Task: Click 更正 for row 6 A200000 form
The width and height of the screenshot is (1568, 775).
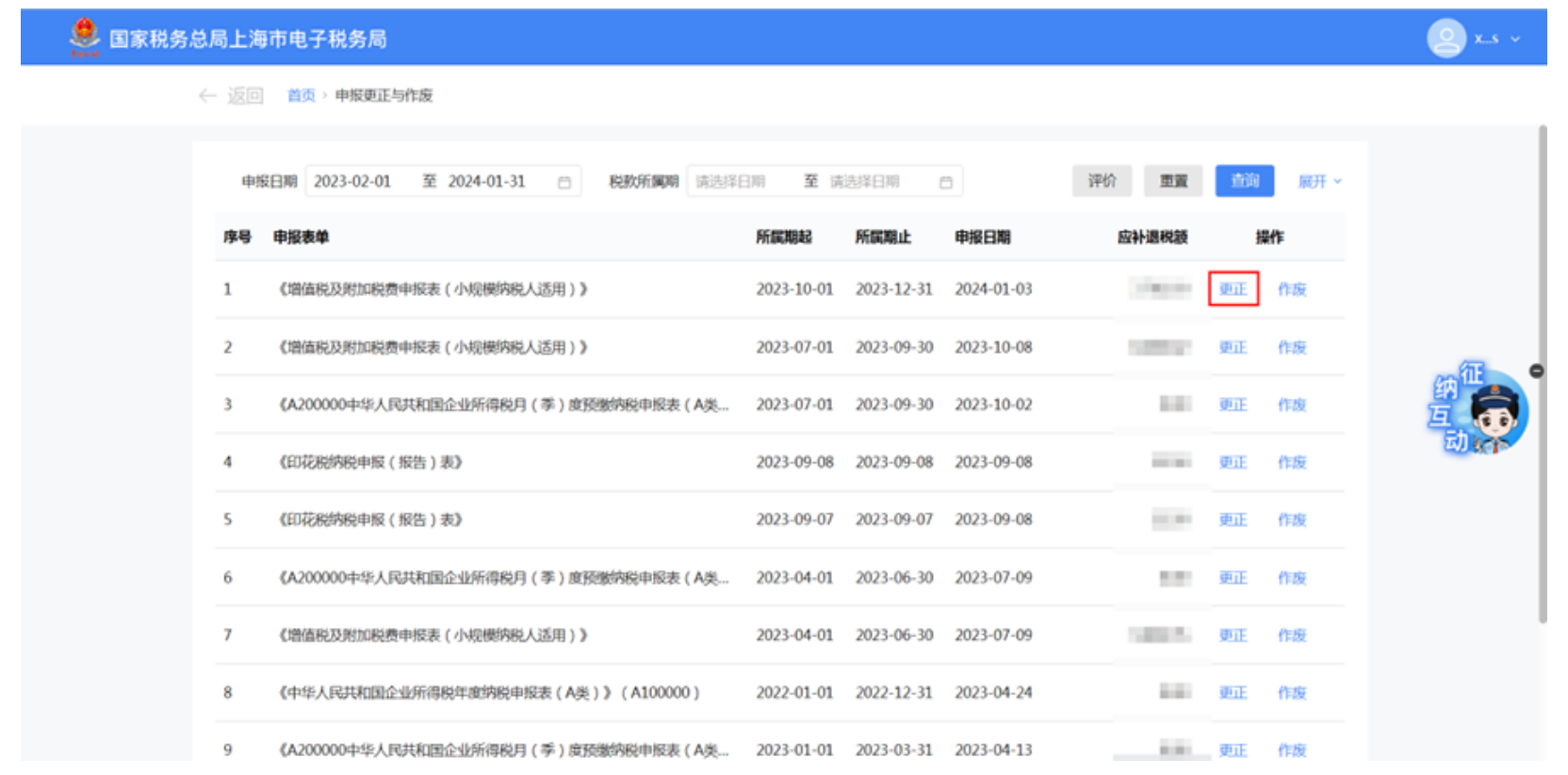Action: pyautogui.click(x=1233, y=577)
